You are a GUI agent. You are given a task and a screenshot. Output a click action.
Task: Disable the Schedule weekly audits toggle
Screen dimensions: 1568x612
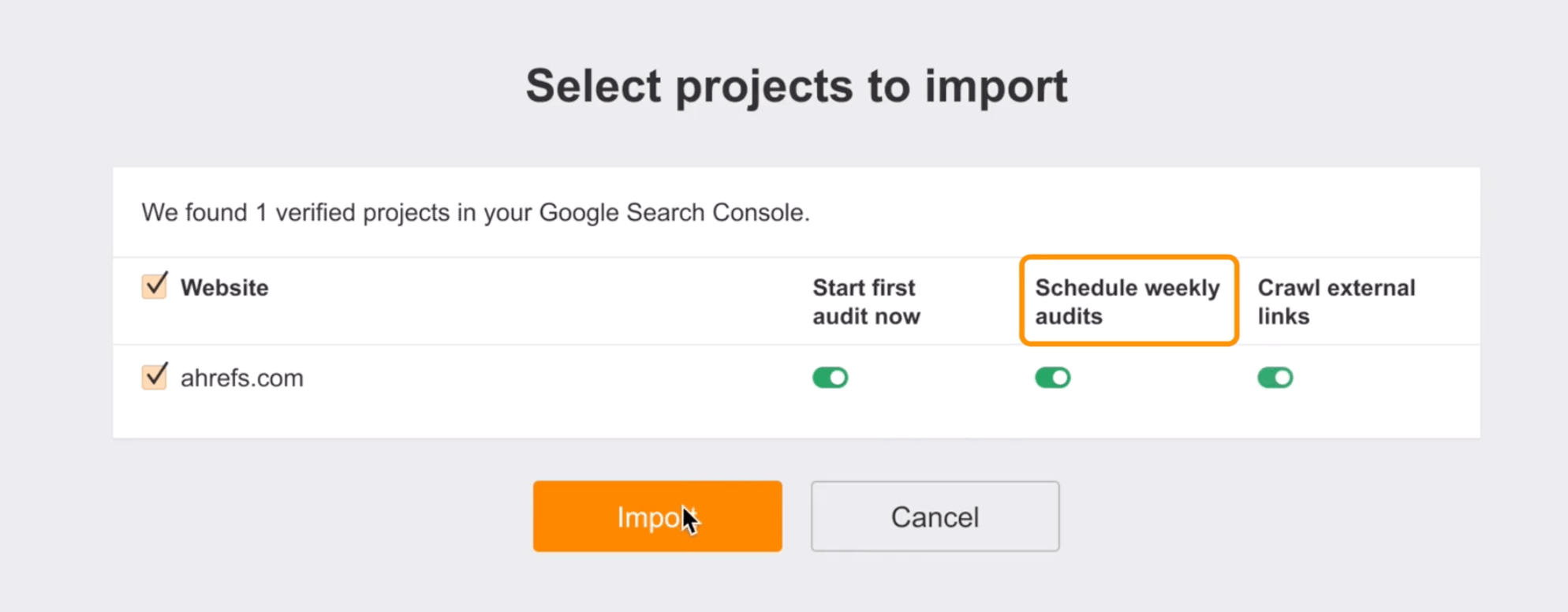[x=1054, y=377]
